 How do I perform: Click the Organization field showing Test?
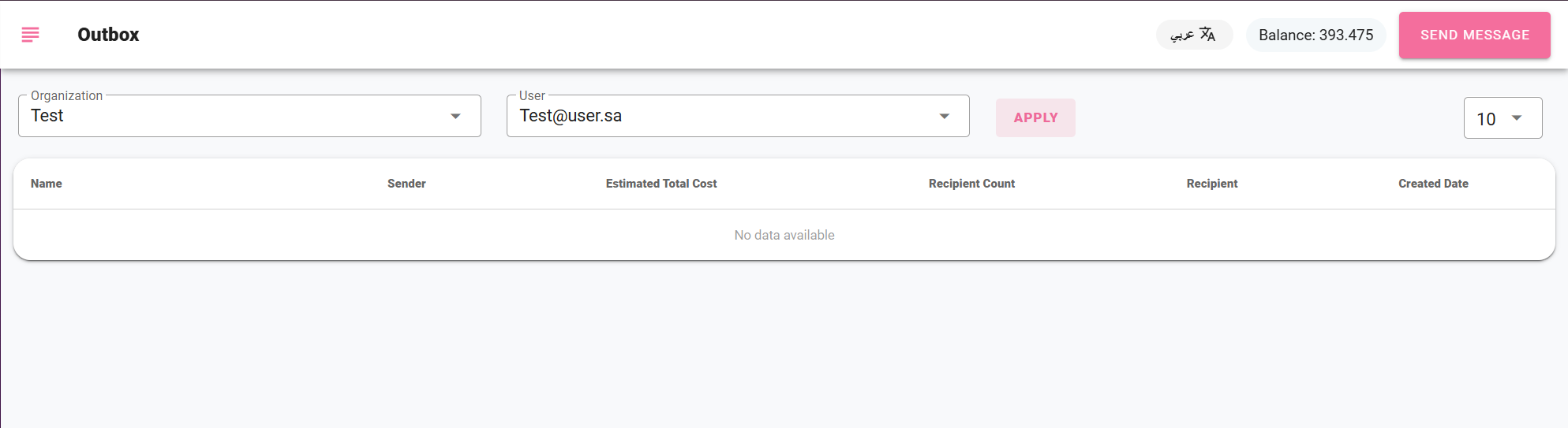[249, 116]
